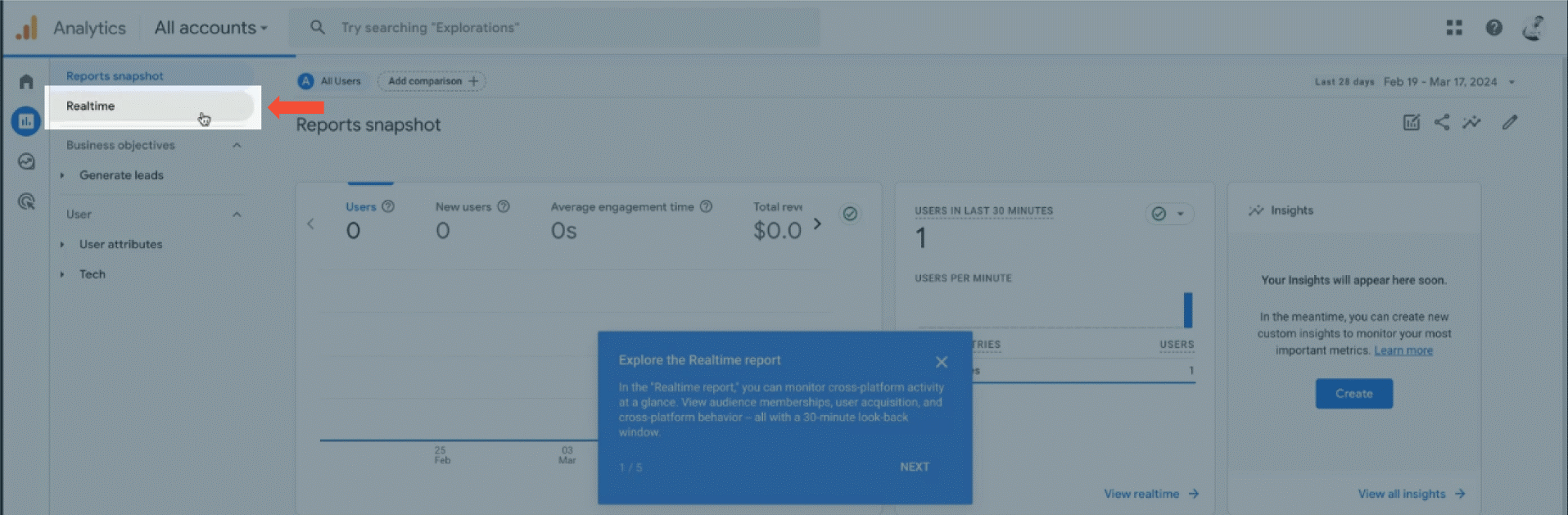The width and height of the screenshot is (1568, 515).
Task: Select the New users metric tab
Action: click(x=472, y=219)
